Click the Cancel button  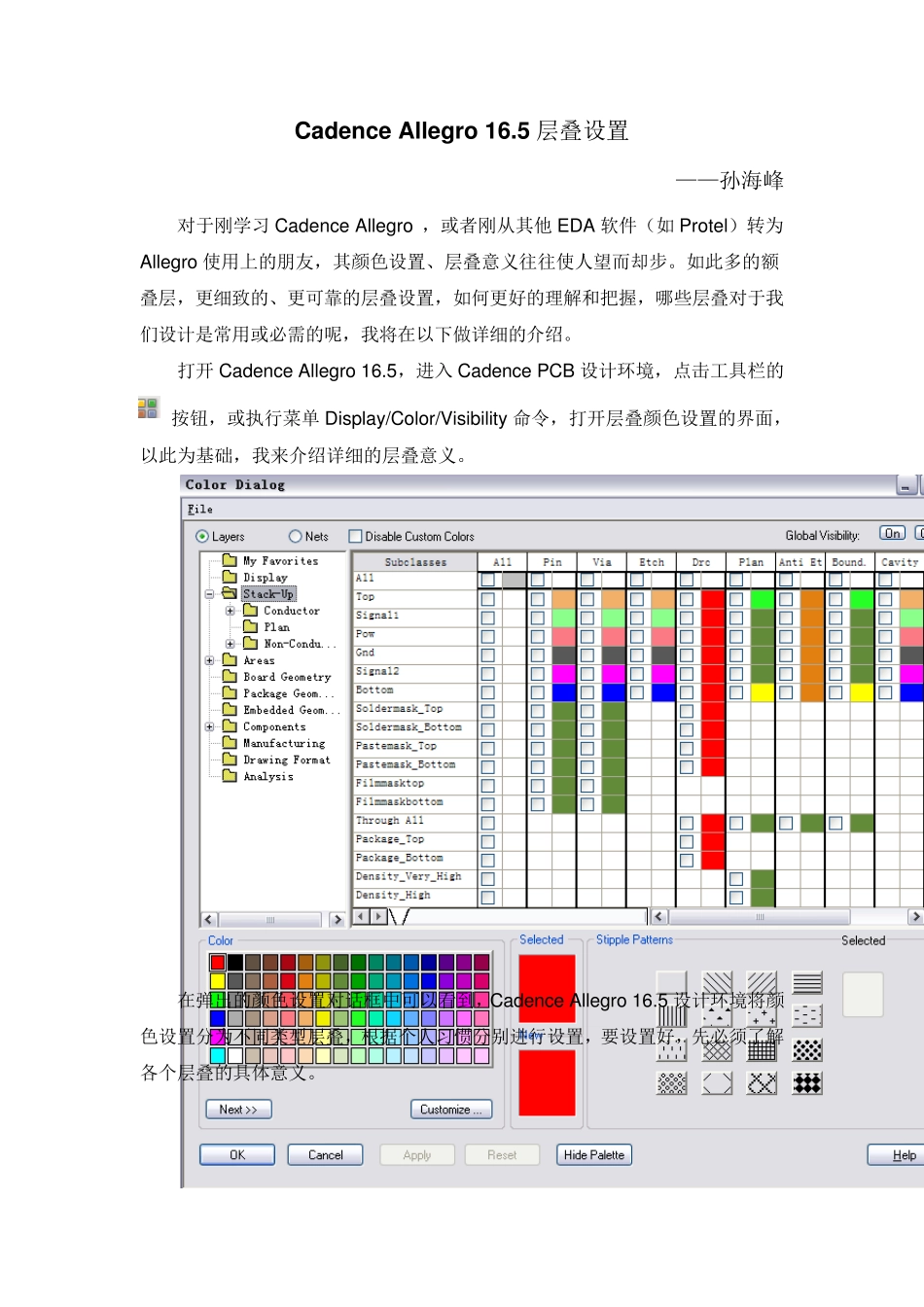(x=326, y=1154)
